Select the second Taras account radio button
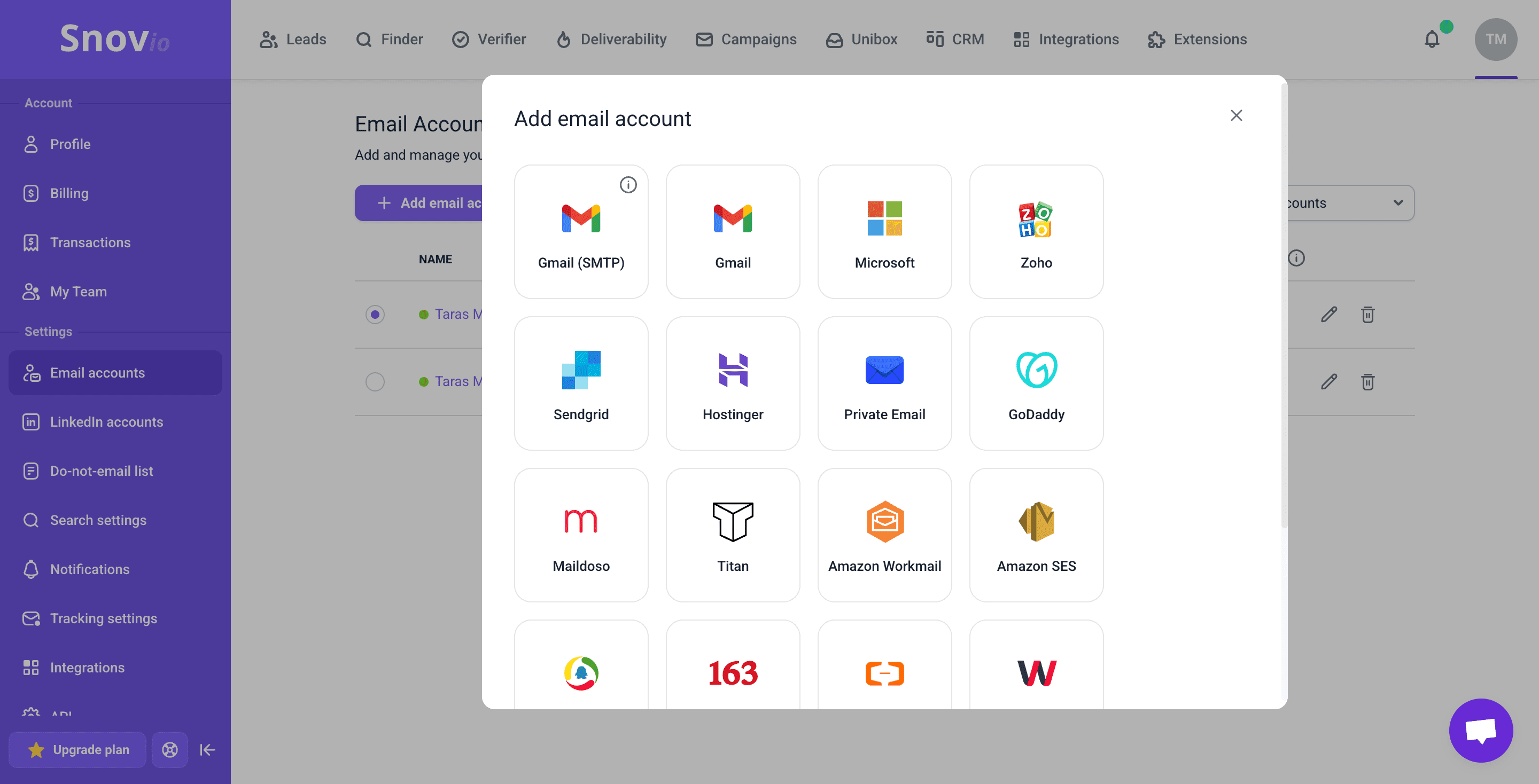Image resolution: width=1539 pixels, height=784 pixels. coord(375,381)
